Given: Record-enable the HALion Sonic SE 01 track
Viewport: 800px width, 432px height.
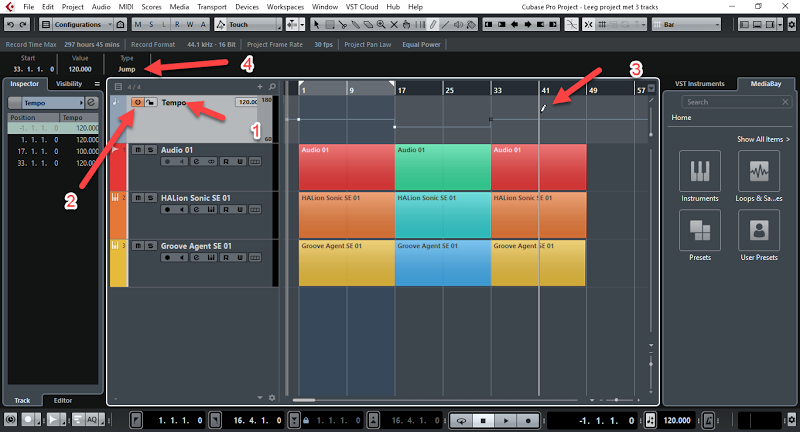Looking at the screenshot, I should click(167, 210).
